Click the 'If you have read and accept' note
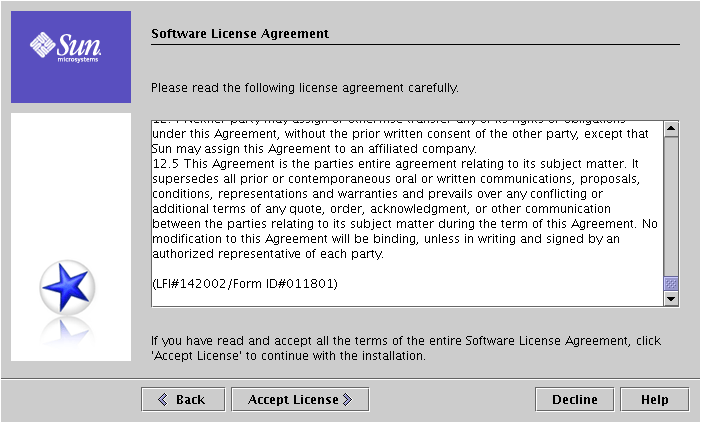 coord(405,348)
